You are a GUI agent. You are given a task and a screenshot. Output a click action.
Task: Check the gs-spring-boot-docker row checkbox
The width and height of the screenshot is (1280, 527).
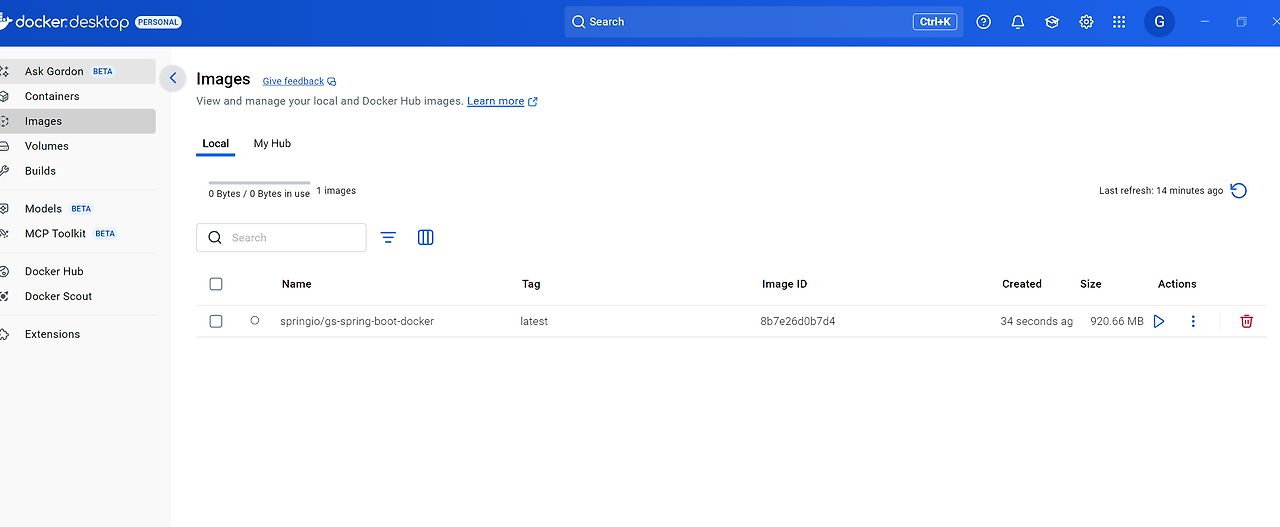point(216,321)
